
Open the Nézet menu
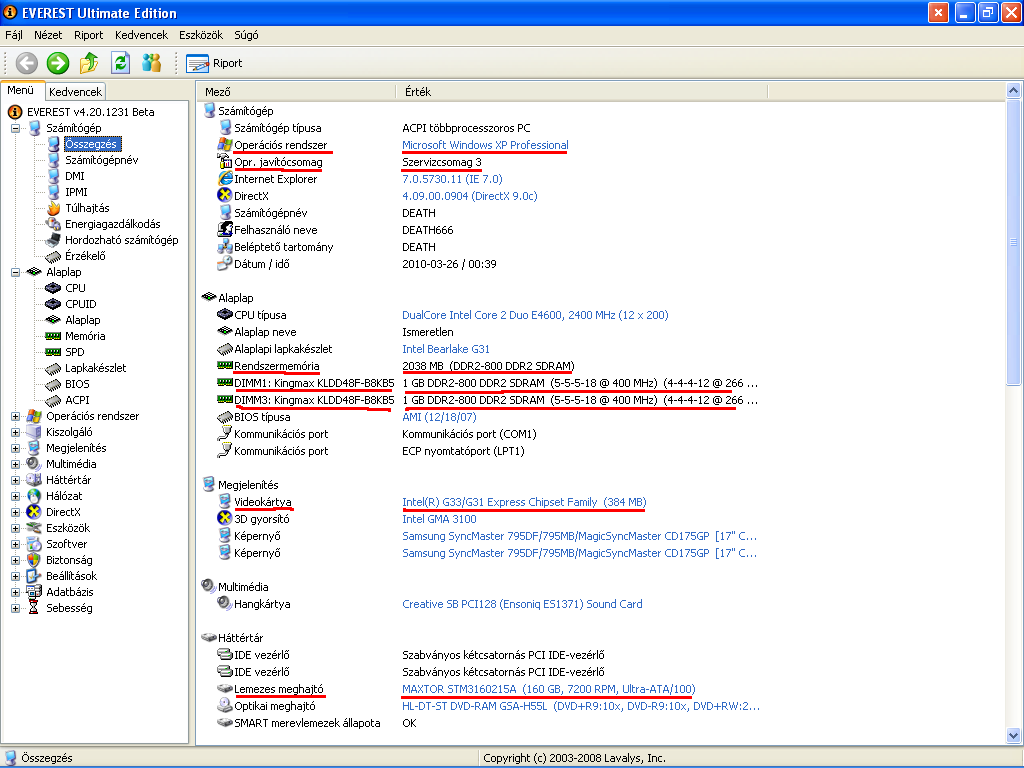[x=48, y=35]
